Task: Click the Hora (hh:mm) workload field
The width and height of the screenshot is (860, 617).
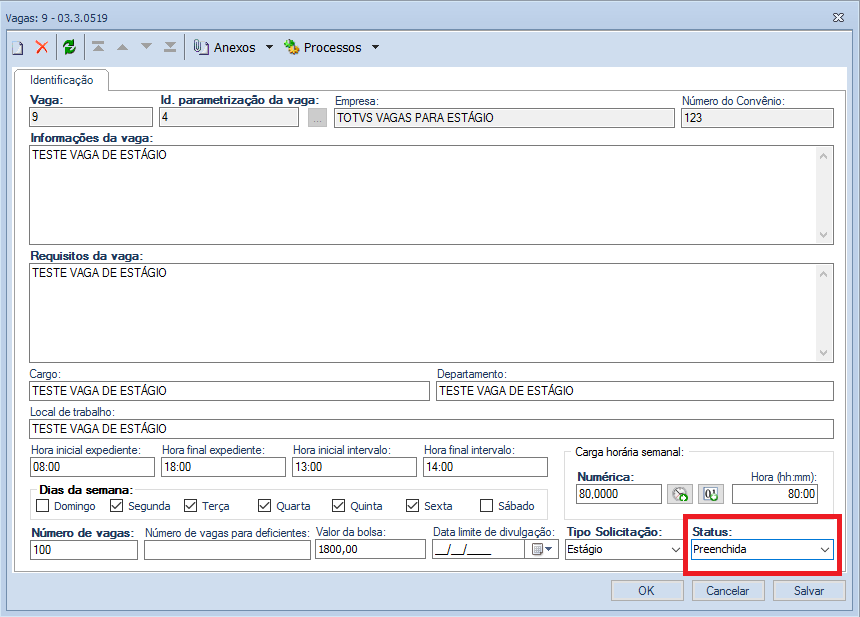Action: pyautogui.click(x=775, y=494)
